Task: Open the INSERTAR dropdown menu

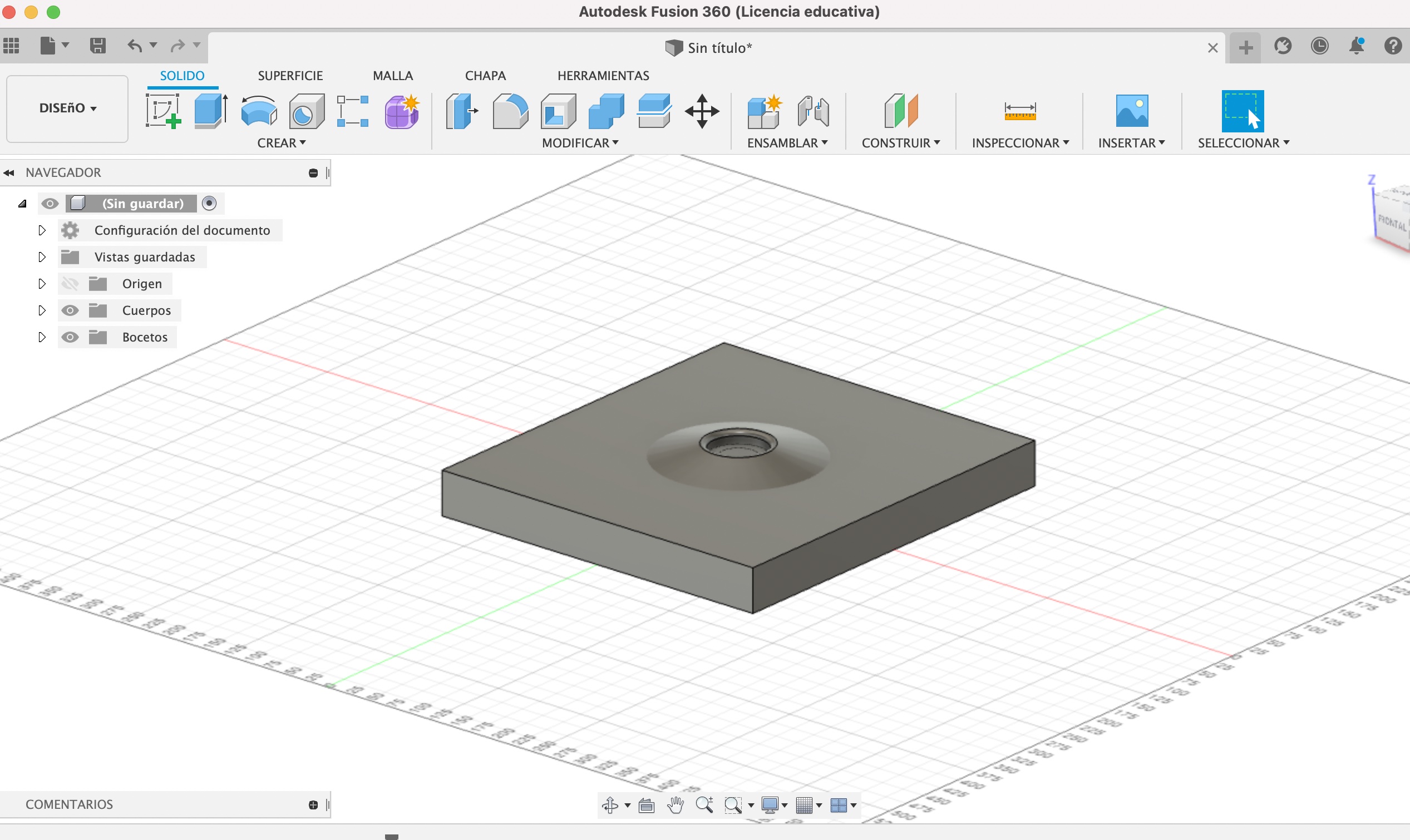Action: click(1132, 143)
